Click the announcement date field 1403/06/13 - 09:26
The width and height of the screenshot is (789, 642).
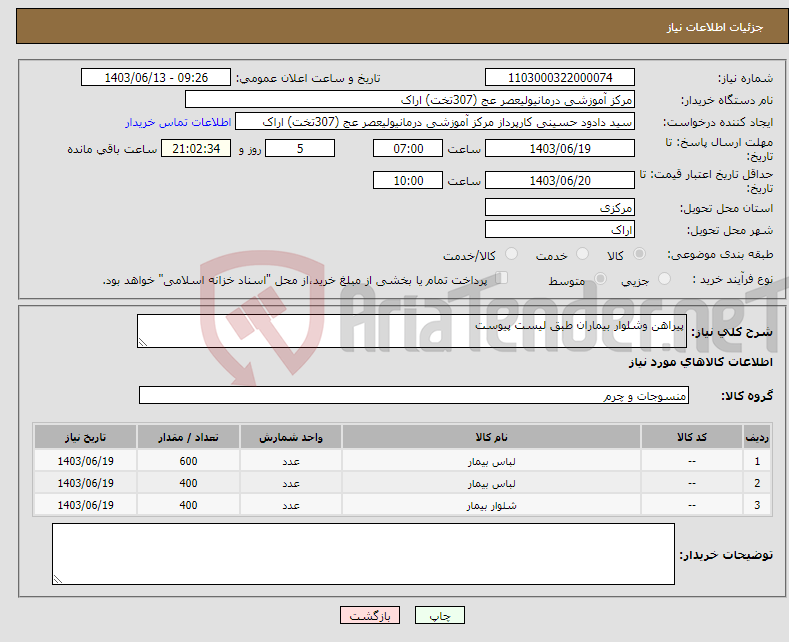tap(155, 77)
